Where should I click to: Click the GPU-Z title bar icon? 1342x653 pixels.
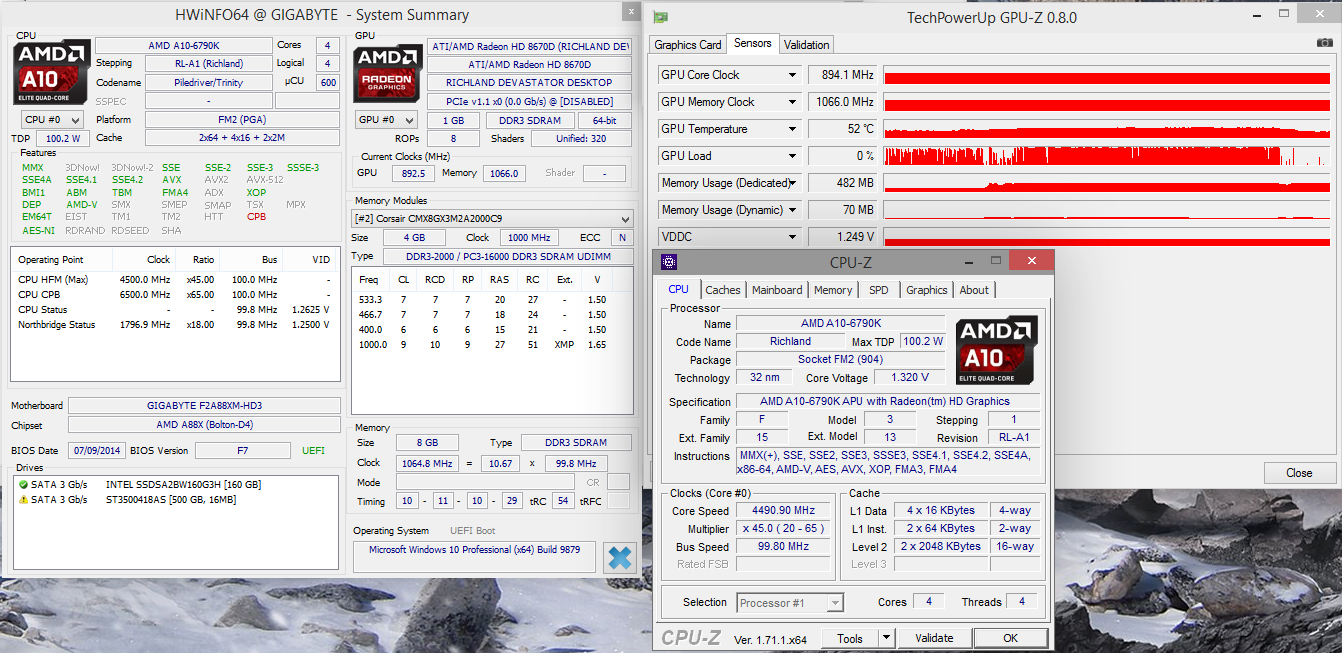[x=661, y=17]
